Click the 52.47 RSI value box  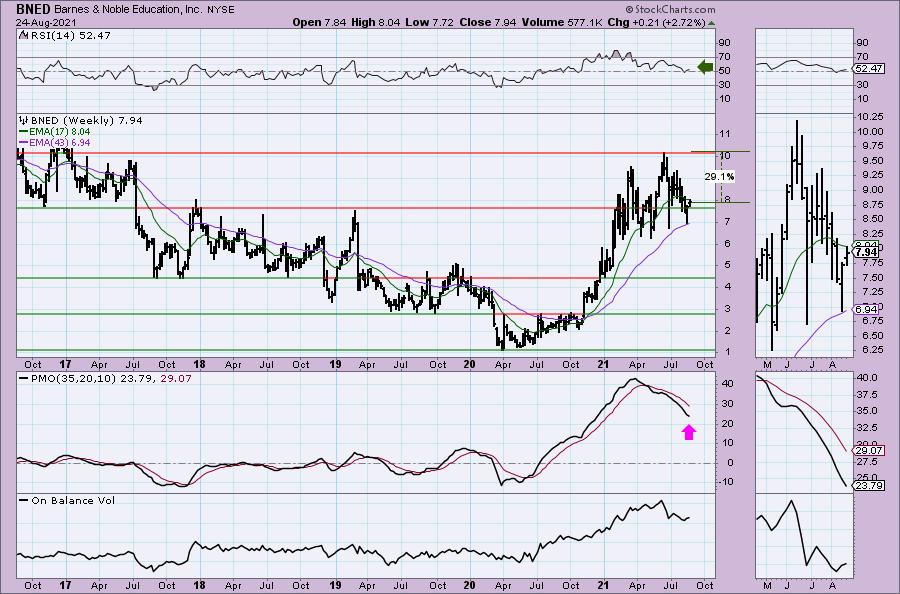[868, 68]
